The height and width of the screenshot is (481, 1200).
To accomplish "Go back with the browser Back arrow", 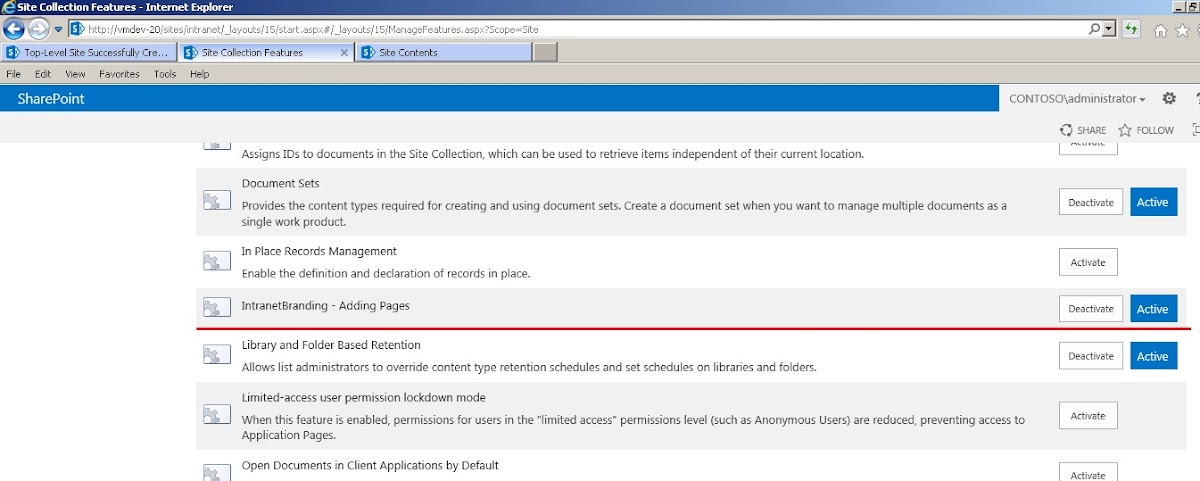I will click(14, 29).
